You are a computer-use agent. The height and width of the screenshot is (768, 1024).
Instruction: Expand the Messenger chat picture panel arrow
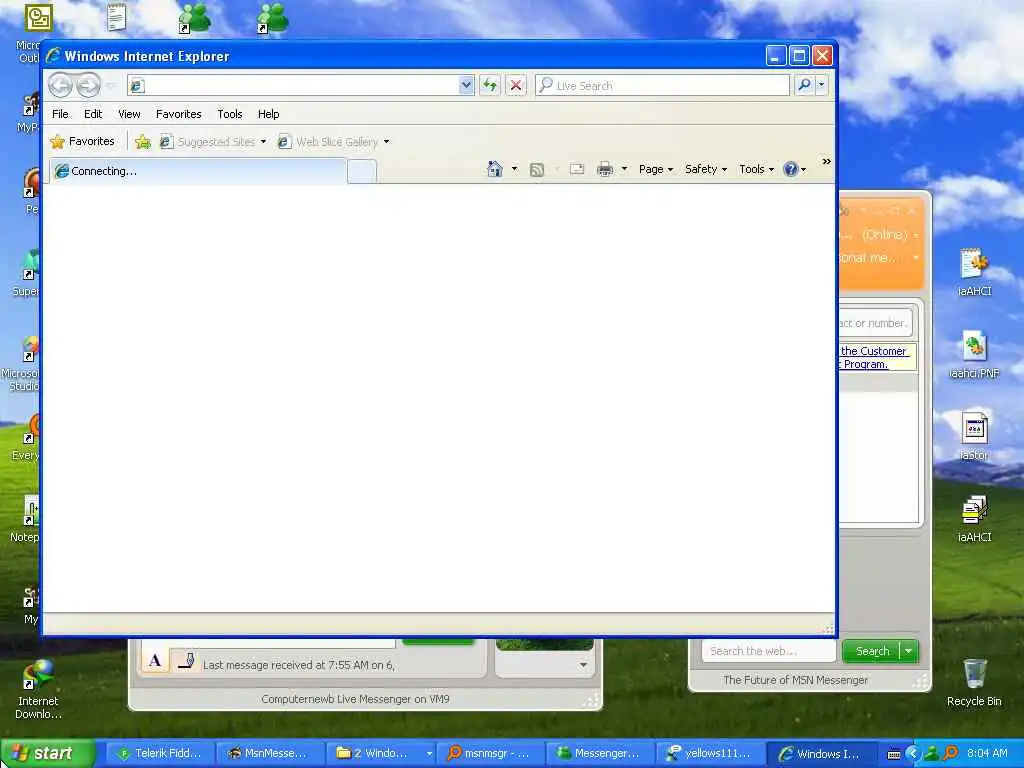[583, 665]
